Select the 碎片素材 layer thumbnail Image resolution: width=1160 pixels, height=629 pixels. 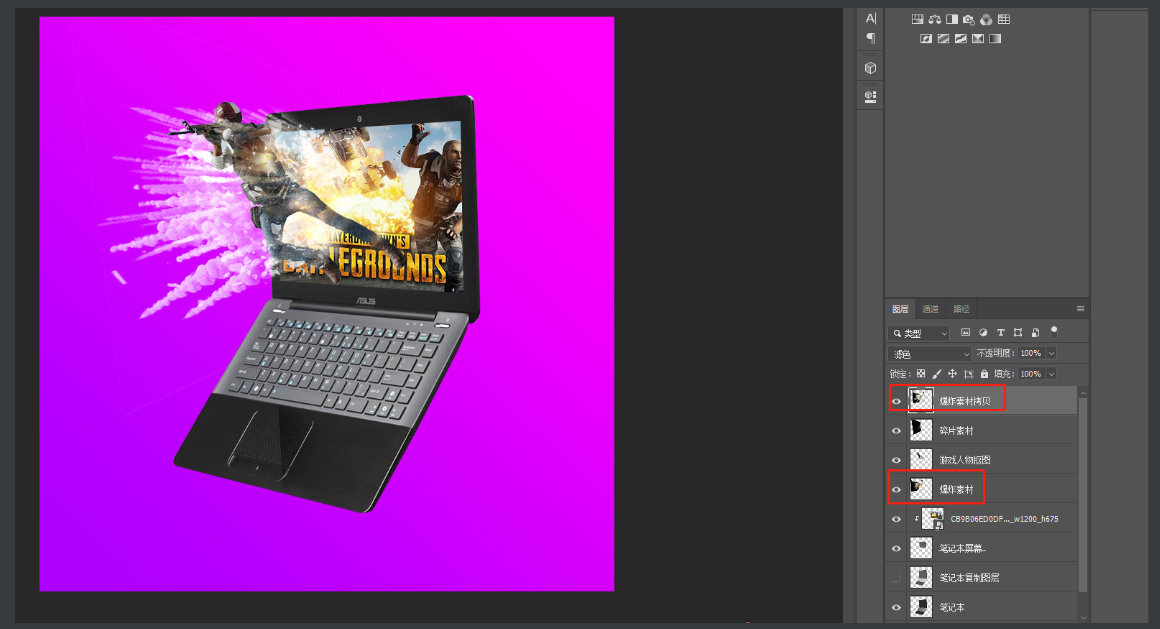click(x=921, y=429)
